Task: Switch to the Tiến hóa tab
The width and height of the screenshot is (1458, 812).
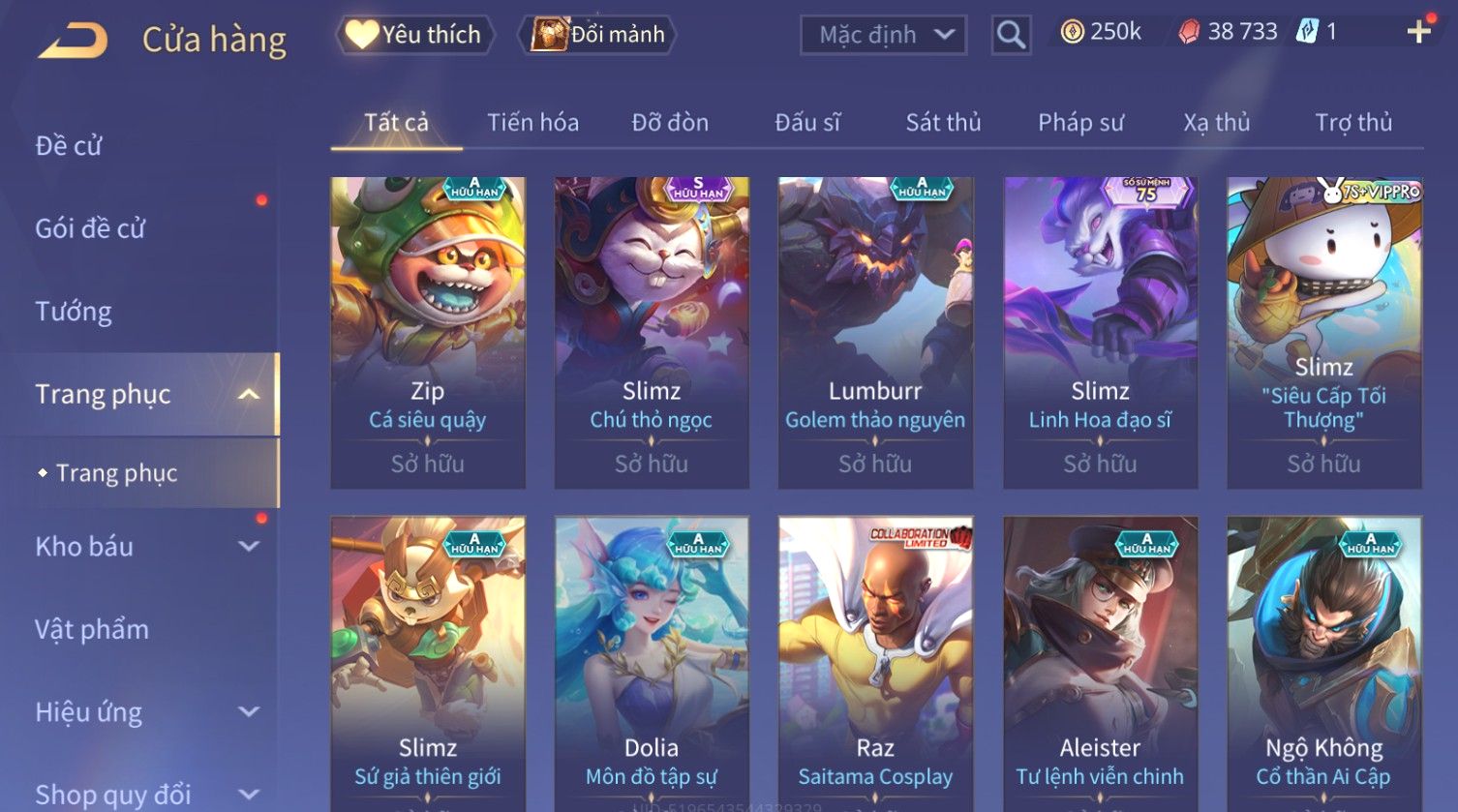Action: click(x=532, y=123)
